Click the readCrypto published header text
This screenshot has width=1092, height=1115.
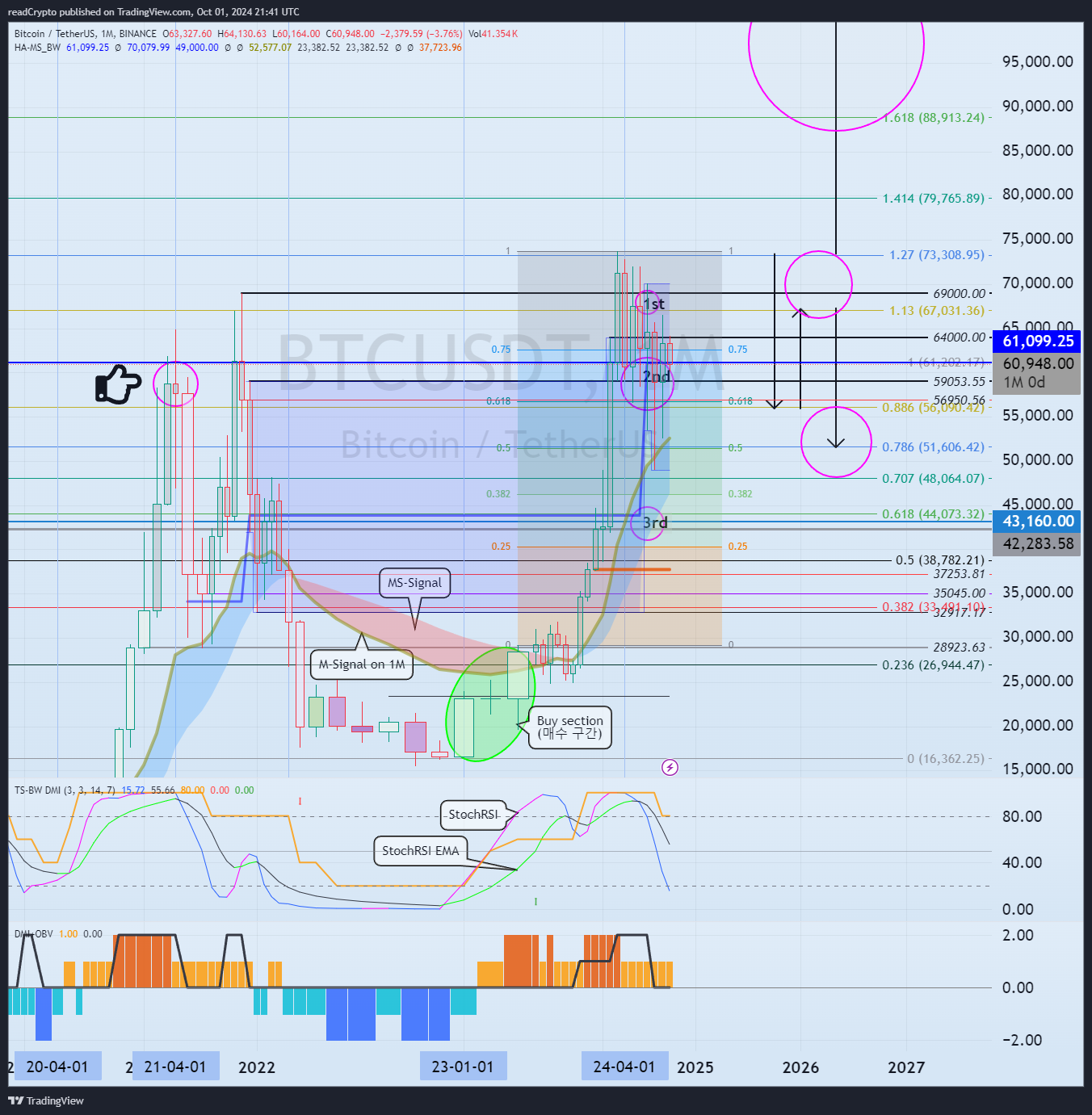tap(153, 12)
